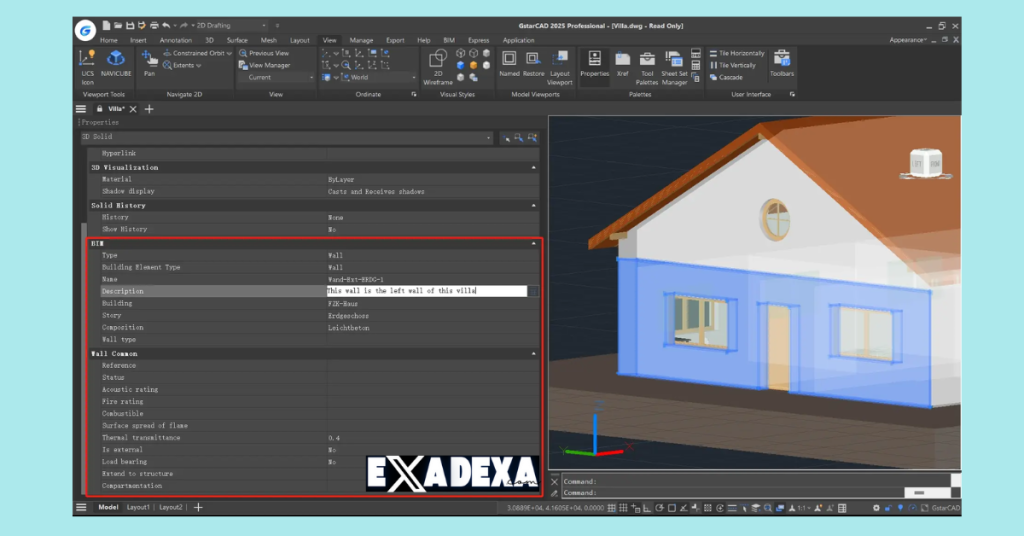This screenshot has width=1024, height=536.
Task: Click the New file icon in quick access toolbar
Action: click(x=106, y=25)
